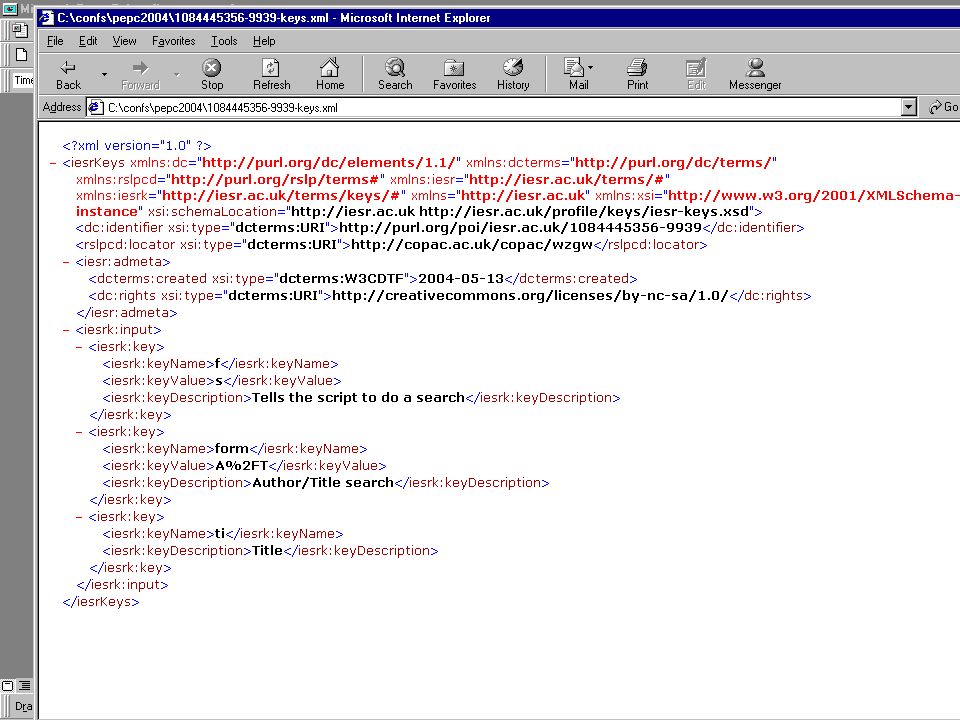Open the Favorites menu

pyautogui.click(x=173, y=41)
